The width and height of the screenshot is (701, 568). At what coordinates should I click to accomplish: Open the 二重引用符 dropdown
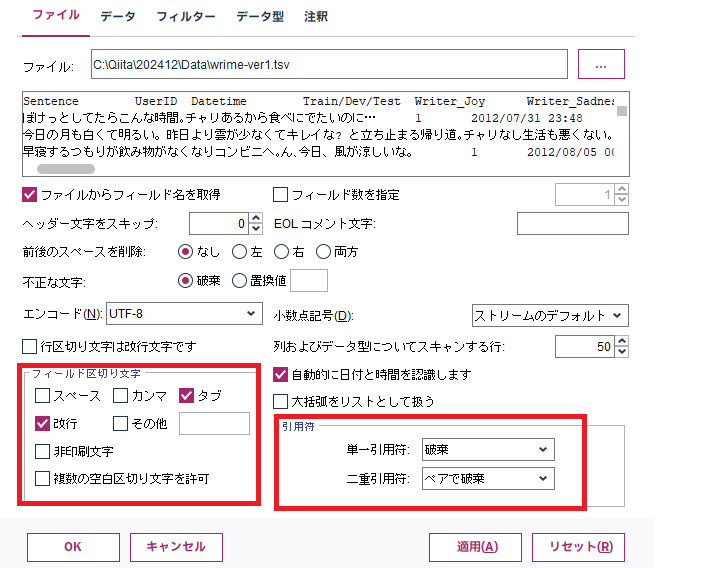tap(488, 479)
